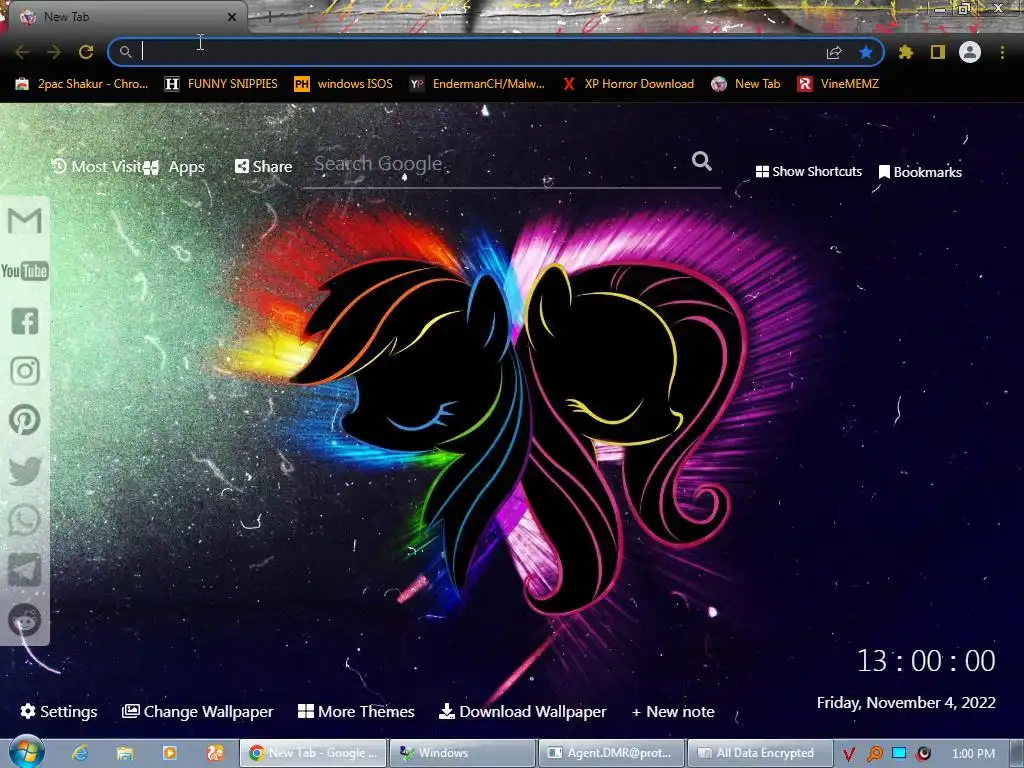Click Download Wallpaper
Screen dimensions: 1024x768
(522, 711)
